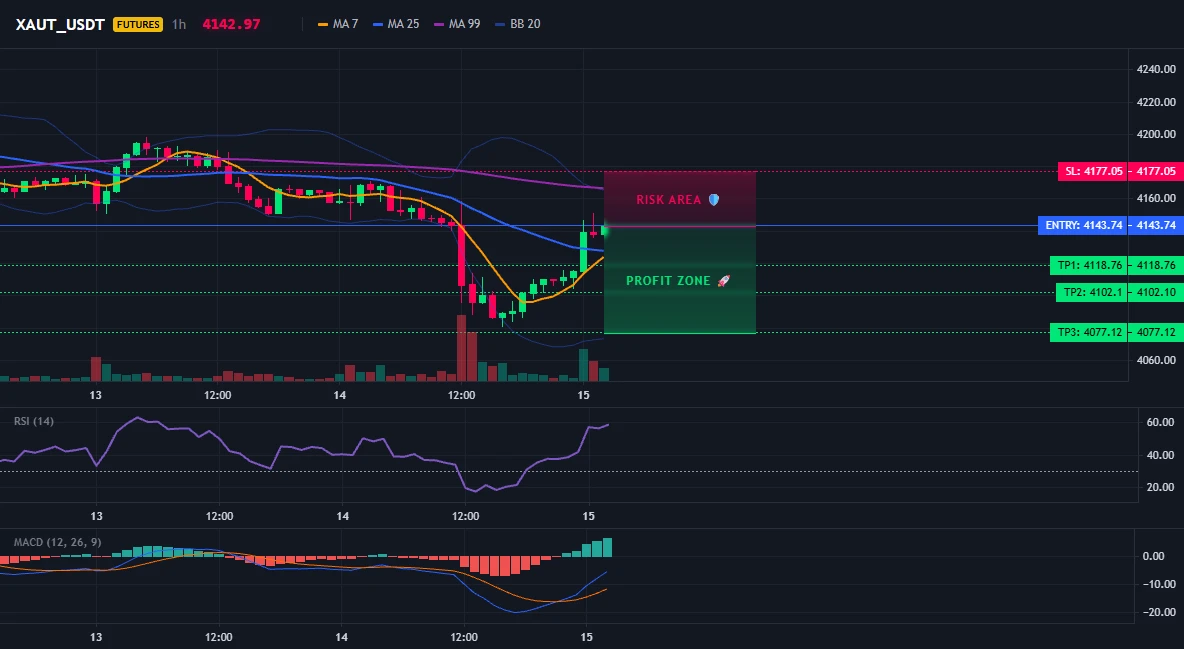Screen dimensions: 1184x649
Task: Click the -20.00 level on the MACD scale
Action: (1159, 612)
